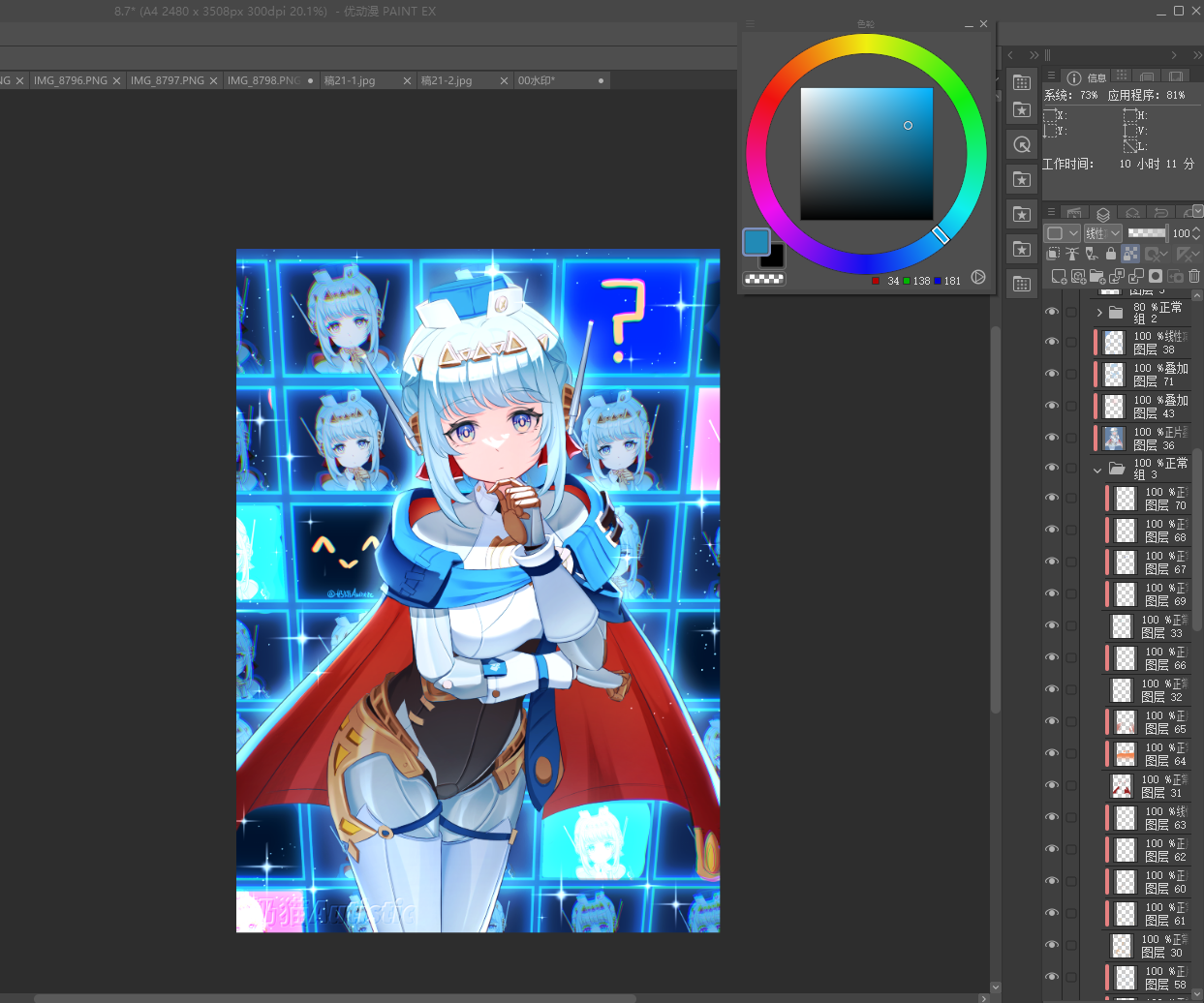Open the info panel menu icon

click(x=1051, y=76)
